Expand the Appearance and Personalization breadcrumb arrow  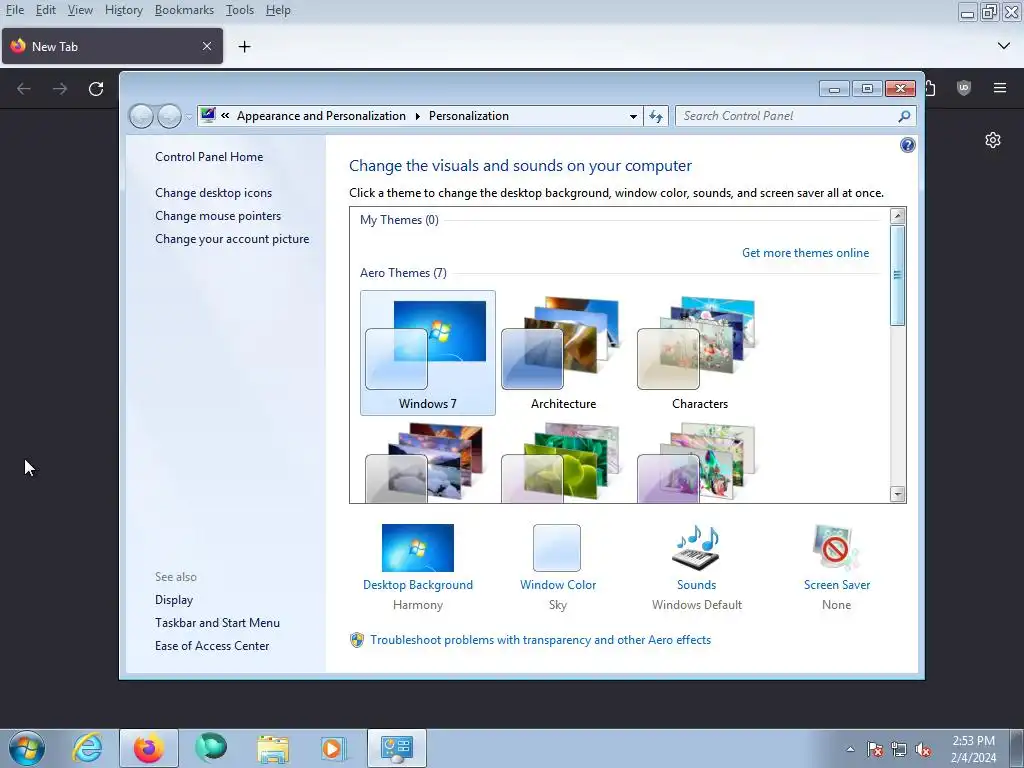pos(417,116)
